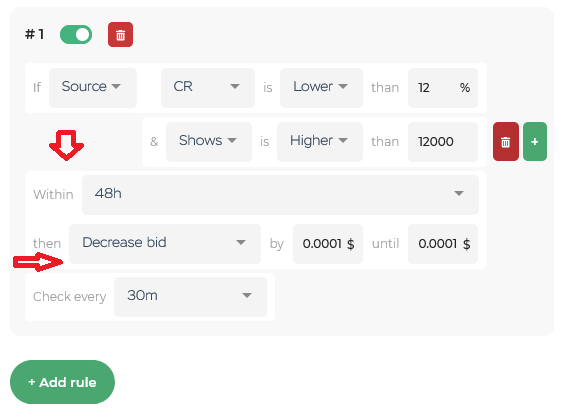
Task: Edit the Shows threshold field showing 12000
Action: click(443, 142)
